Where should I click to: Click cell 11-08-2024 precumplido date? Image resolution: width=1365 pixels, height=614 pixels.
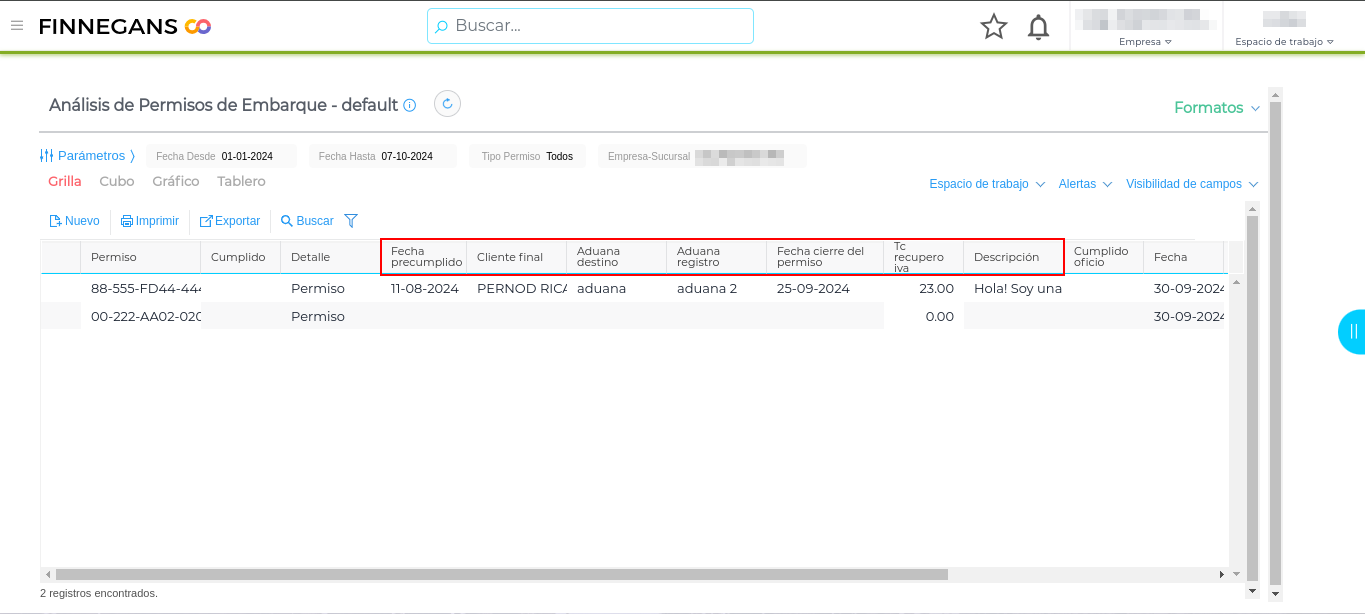click(x=424, y=288)
